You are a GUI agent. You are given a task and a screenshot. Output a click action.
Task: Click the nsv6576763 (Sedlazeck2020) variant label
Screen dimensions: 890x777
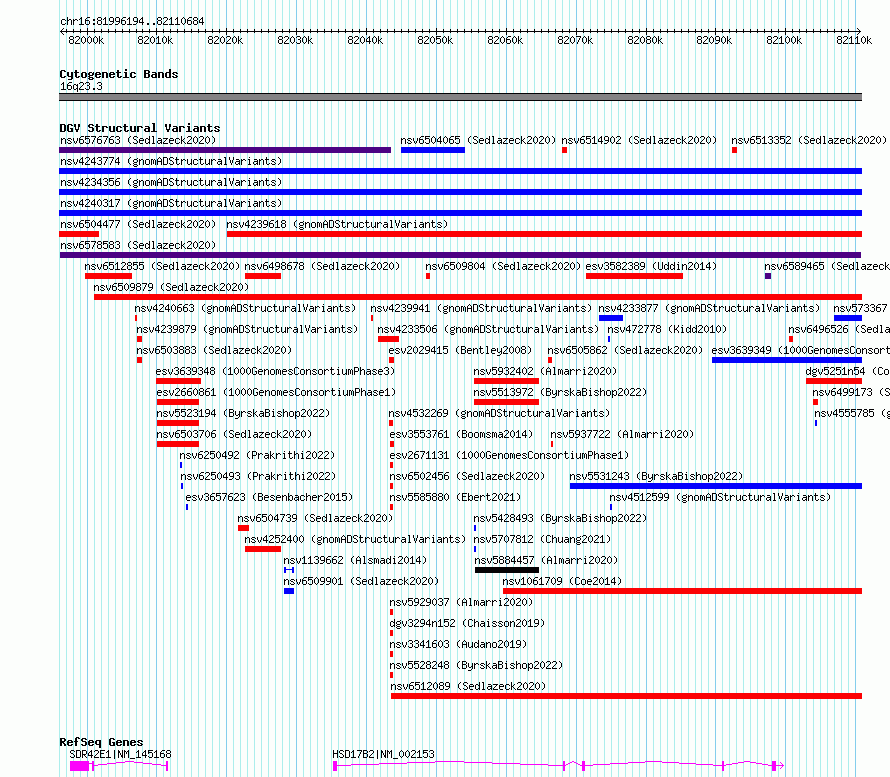(x=138, y=140)
